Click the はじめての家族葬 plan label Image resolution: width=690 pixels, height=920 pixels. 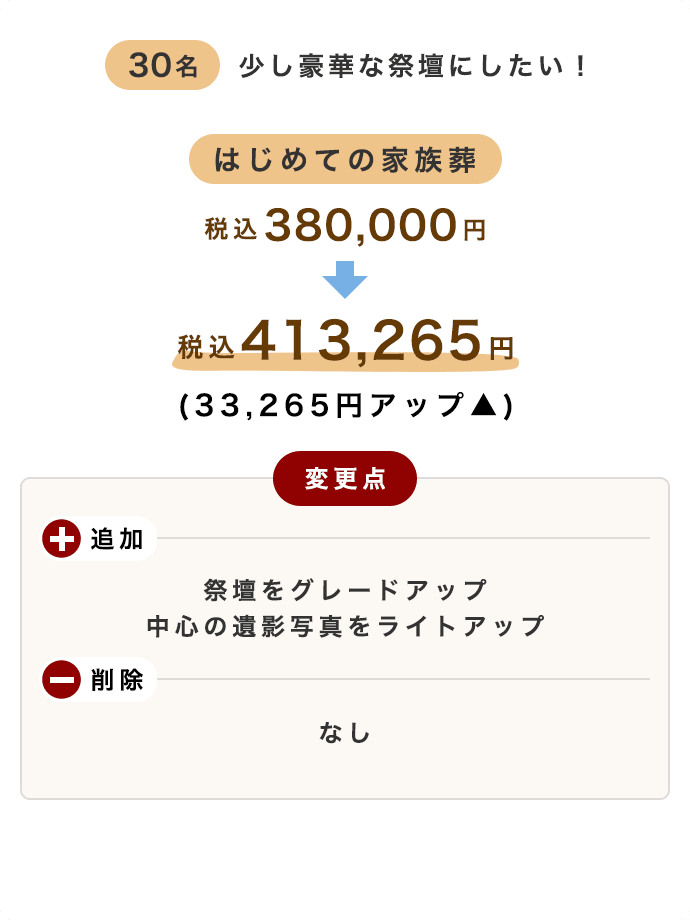pos(345,159)
